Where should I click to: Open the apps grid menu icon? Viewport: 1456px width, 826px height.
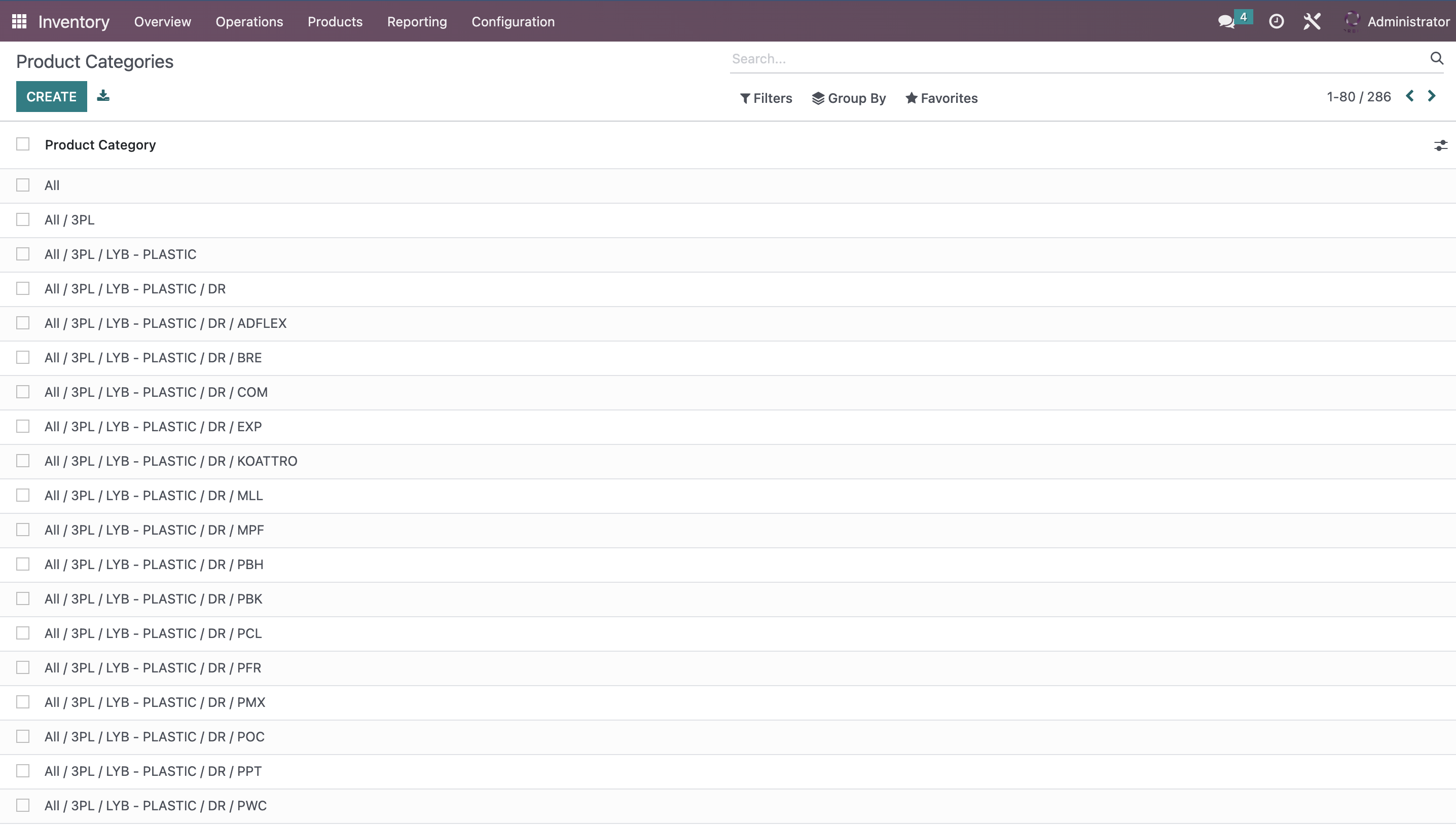[19, 22]
